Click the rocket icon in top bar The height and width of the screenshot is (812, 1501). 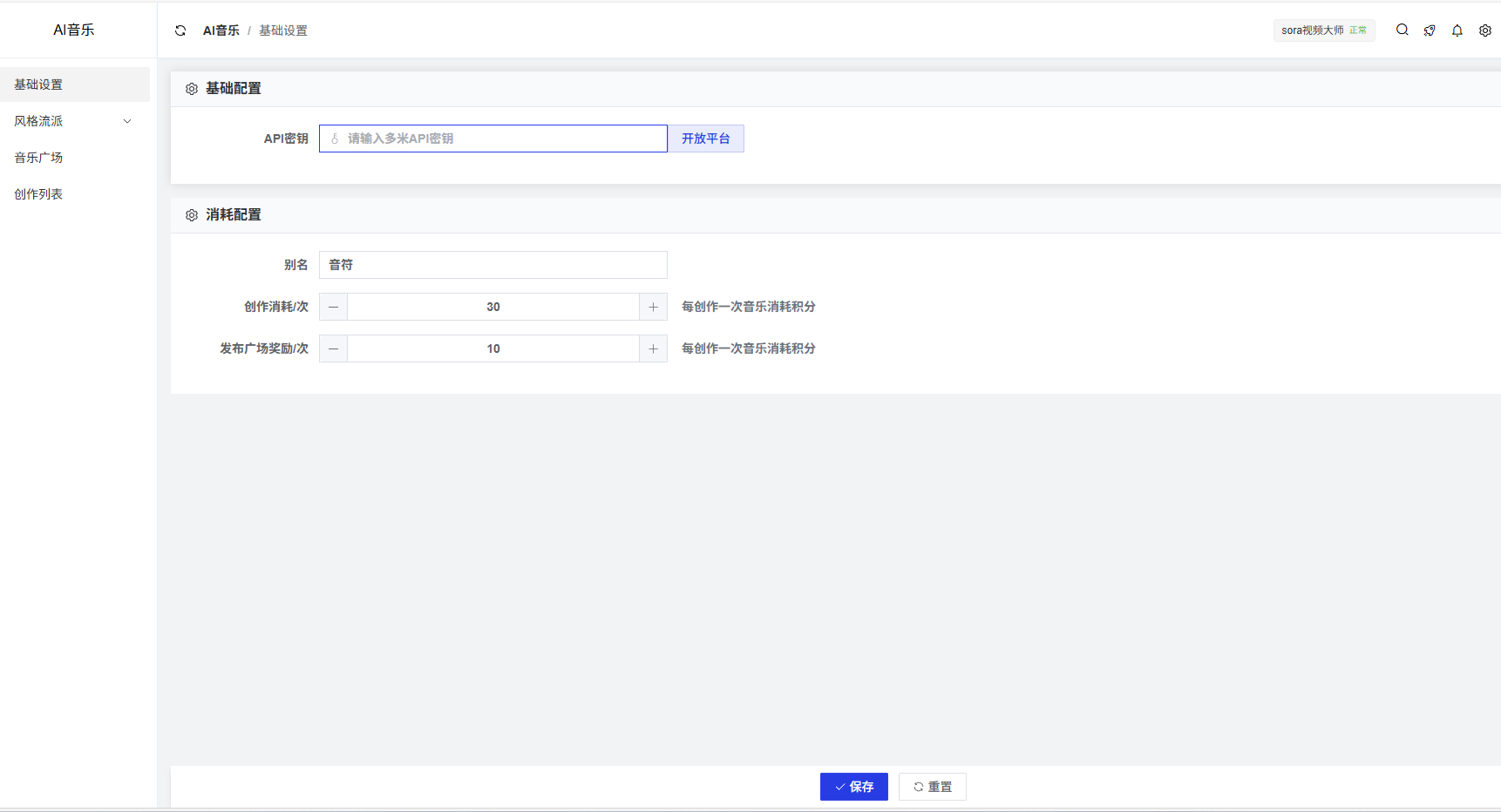(x=1430, y=30)
